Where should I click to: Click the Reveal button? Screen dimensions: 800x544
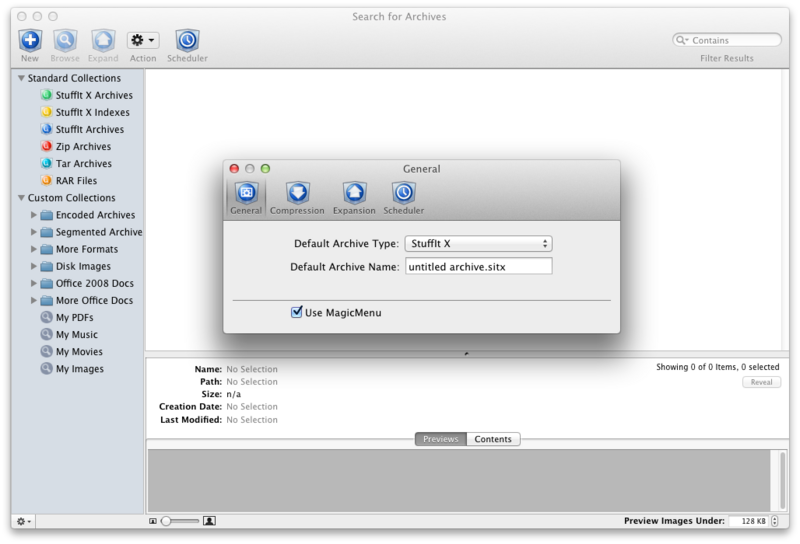click(761, 382)
